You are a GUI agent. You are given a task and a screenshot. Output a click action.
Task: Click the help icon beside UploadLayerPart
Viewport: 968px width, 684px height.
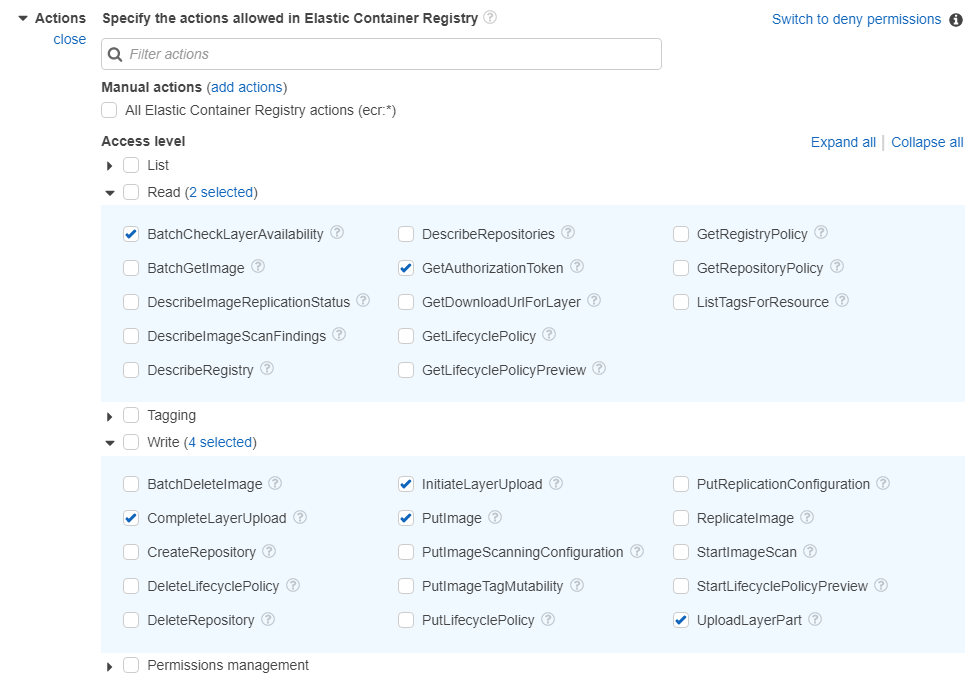pyautogui.click(x=815, y=619)
